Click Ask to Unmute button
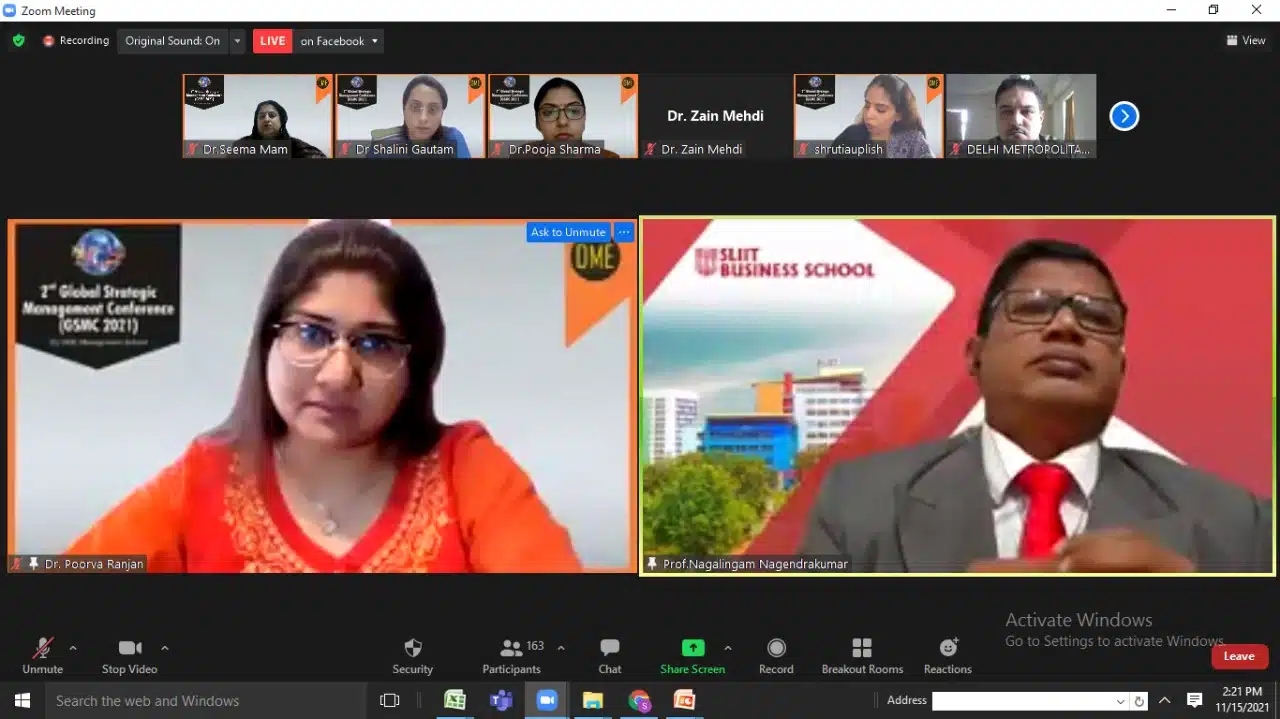Image resolution: width=1280 pixels, height=719 pixels. [568, 232]
